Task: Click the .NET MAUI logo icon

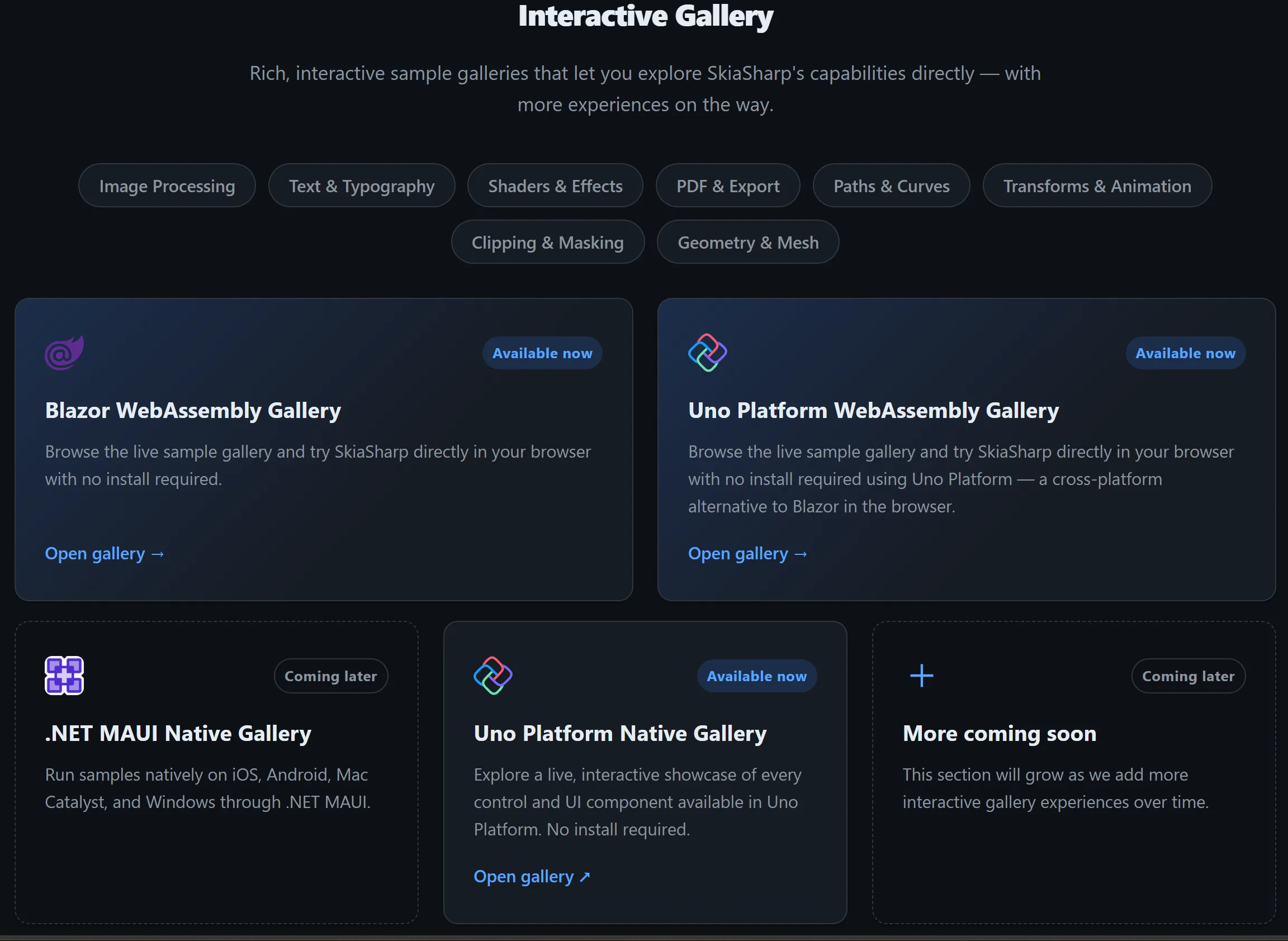Action: pos(64,676)
